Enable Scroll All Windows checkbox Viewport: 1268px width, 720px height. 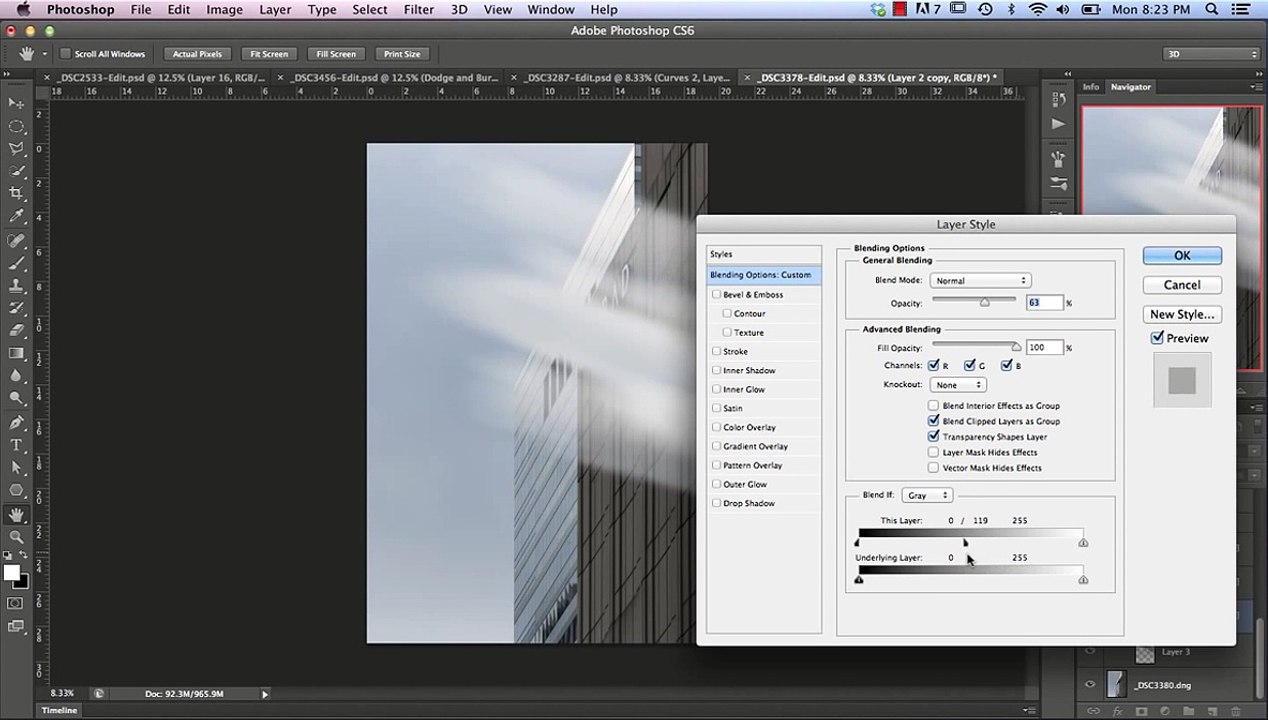click(x=65, y=54)
